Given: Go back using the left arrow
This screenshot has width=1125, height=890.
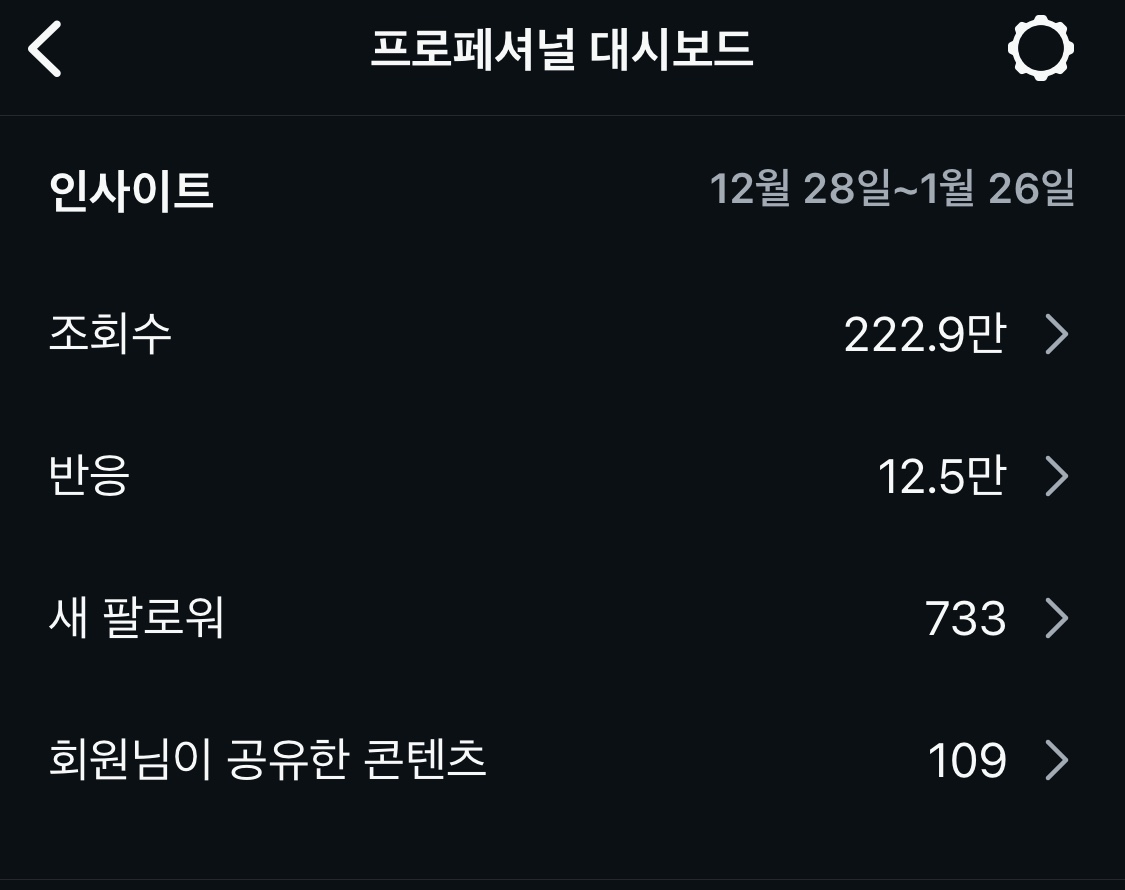Looking at the screenshot, I should pyautogui.click(x=46, y=49).
